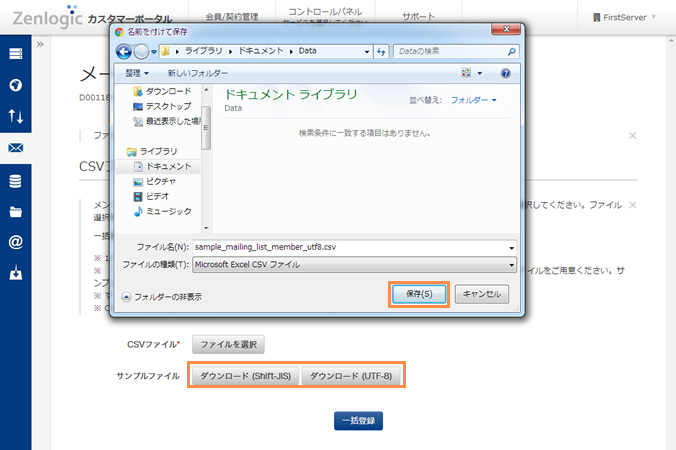Open help via blue question mark icon
676x450 pixels.
pyautogui.click(x=505, y=73)
